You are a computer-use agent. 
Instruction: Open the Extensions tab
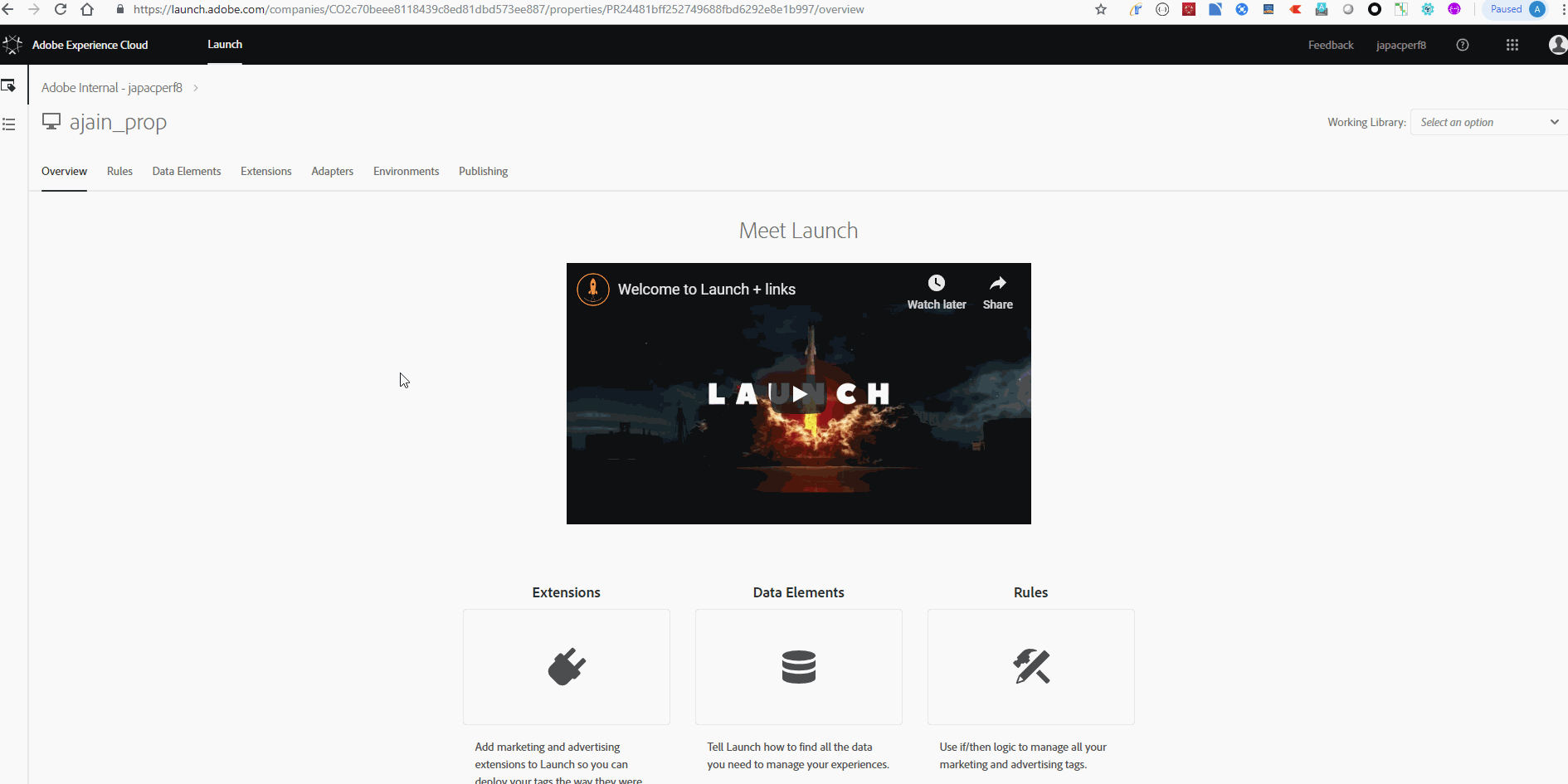click(266, 171)
